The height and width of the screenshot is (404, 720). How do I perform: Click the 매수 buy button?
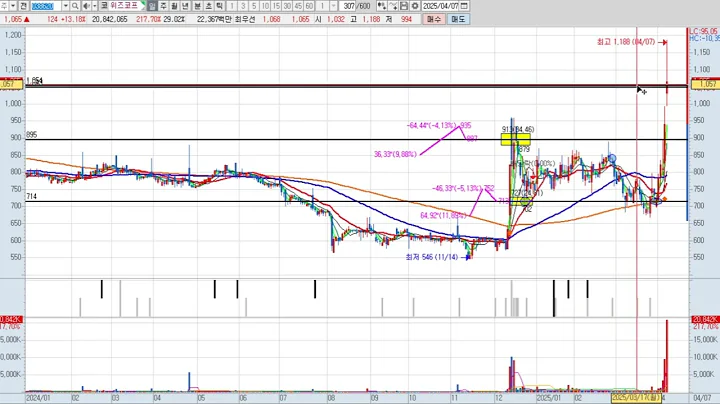click(433, 19)
